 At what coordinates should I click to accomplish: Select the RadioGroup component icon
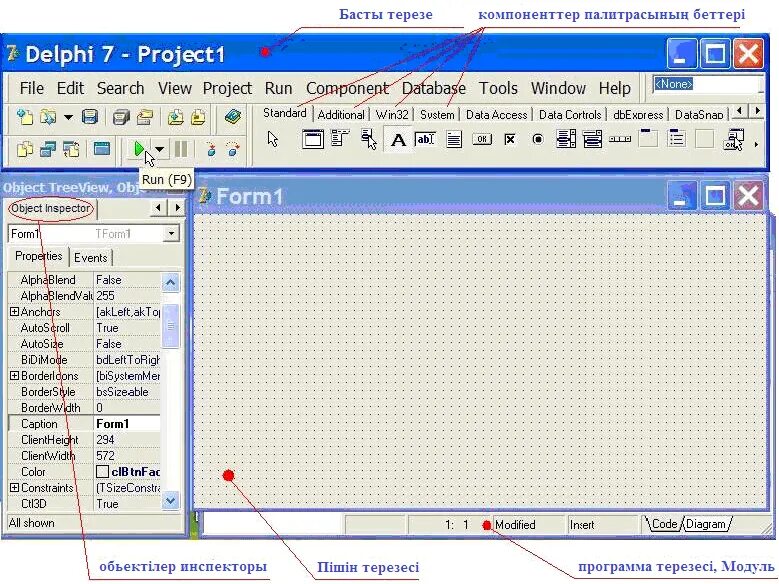676,138
